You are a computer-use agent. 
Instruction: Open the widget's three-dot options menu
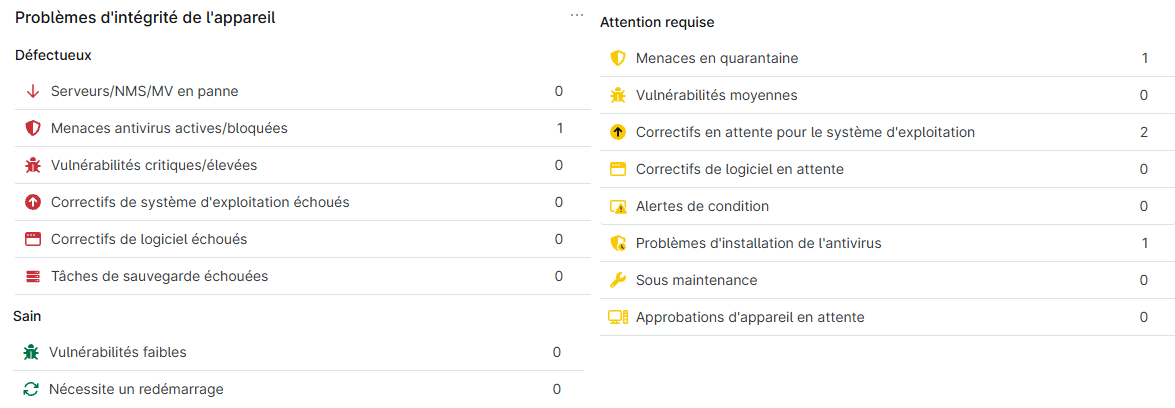pos(577,16)
